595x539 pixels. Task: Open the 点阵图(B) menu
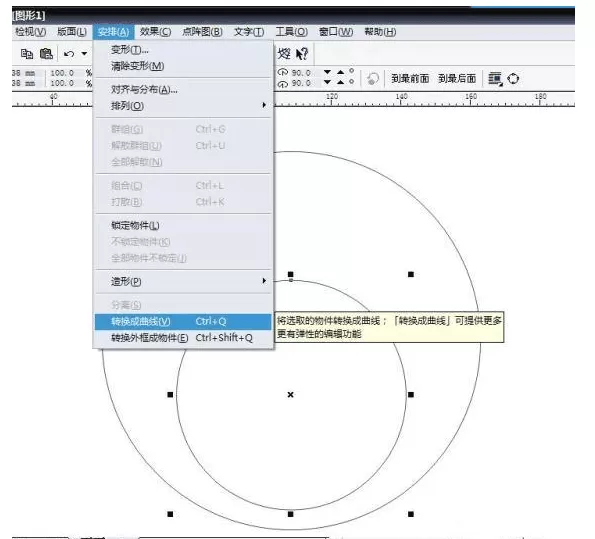(202, 32)
